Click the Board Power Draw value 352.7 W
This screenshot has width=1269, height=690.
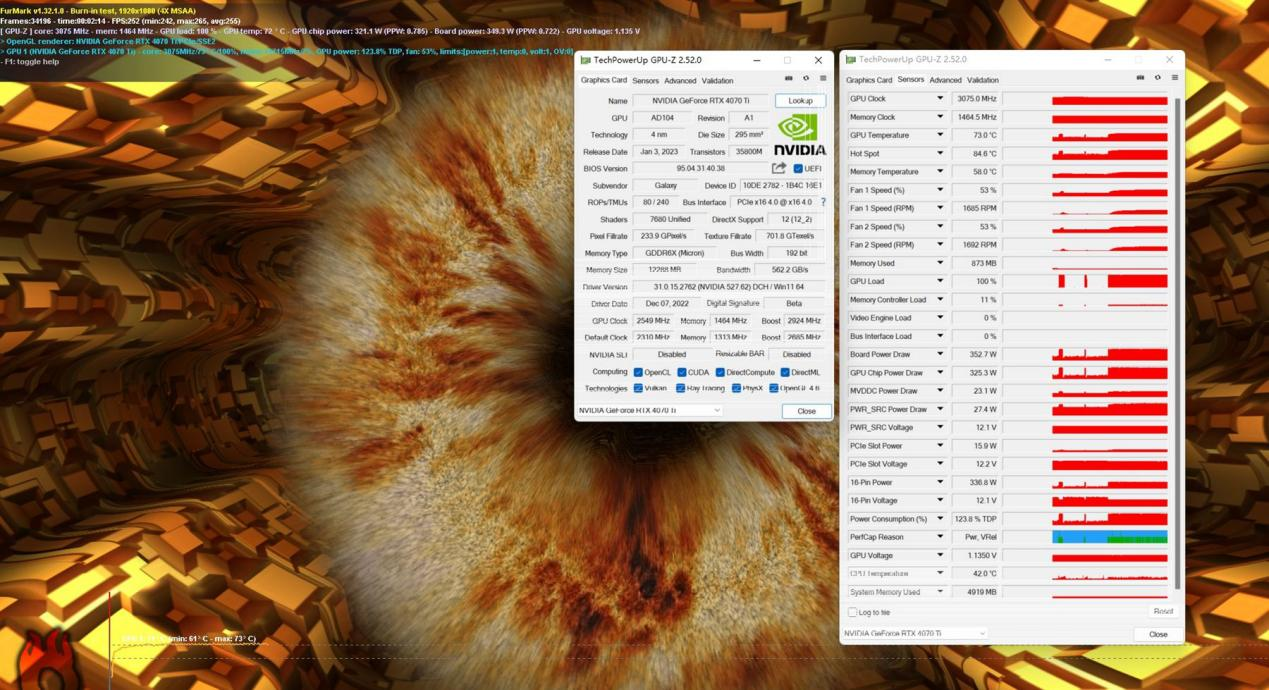click(975, 354)
